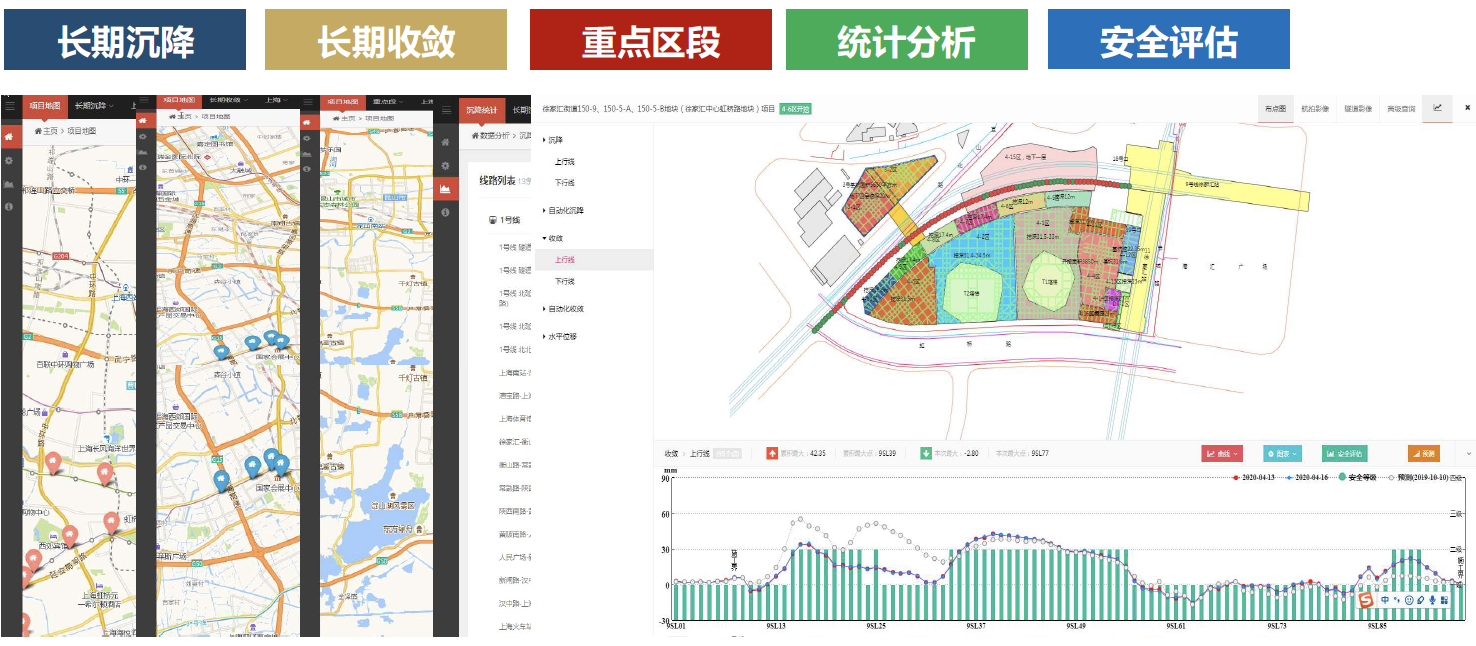Open 长期沉降 dropdown in first window navbar
1476x646 pixels.
(x=94, y=105)
